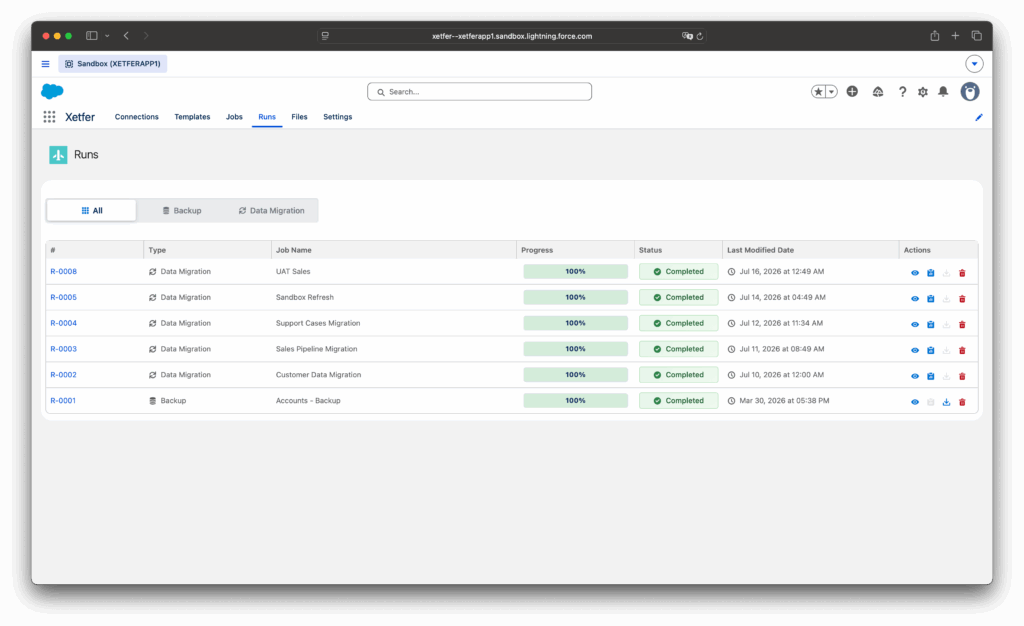Delete run R-0008 with red trash icon

coord(962,273)
